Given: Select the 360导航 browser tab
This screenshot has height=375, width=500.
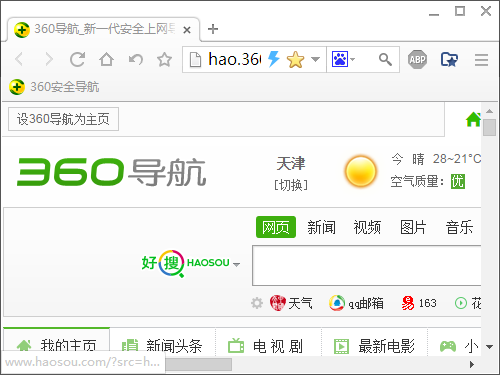Looking at the screenshot, I should 104,29.
